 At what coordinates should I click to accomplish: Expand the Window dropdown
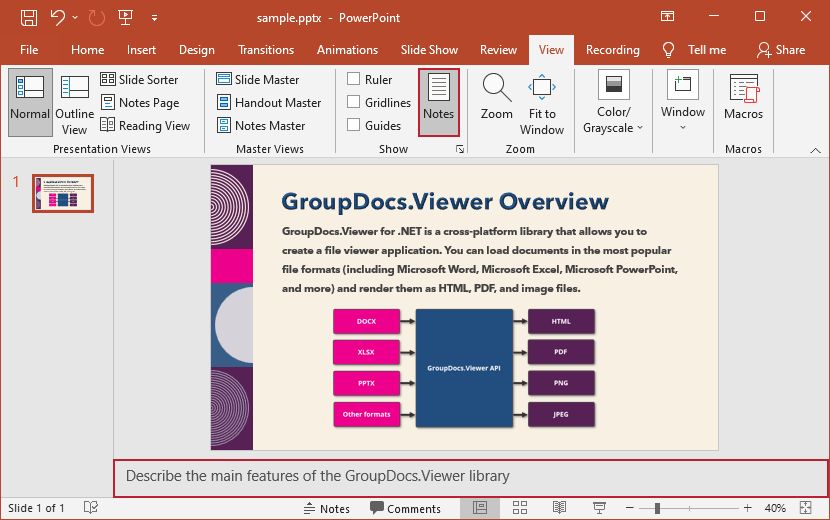(683, 102)
